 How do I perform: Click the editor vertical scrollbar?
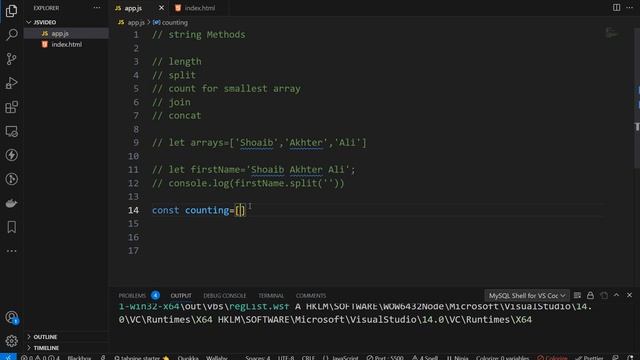click(637, 98)
